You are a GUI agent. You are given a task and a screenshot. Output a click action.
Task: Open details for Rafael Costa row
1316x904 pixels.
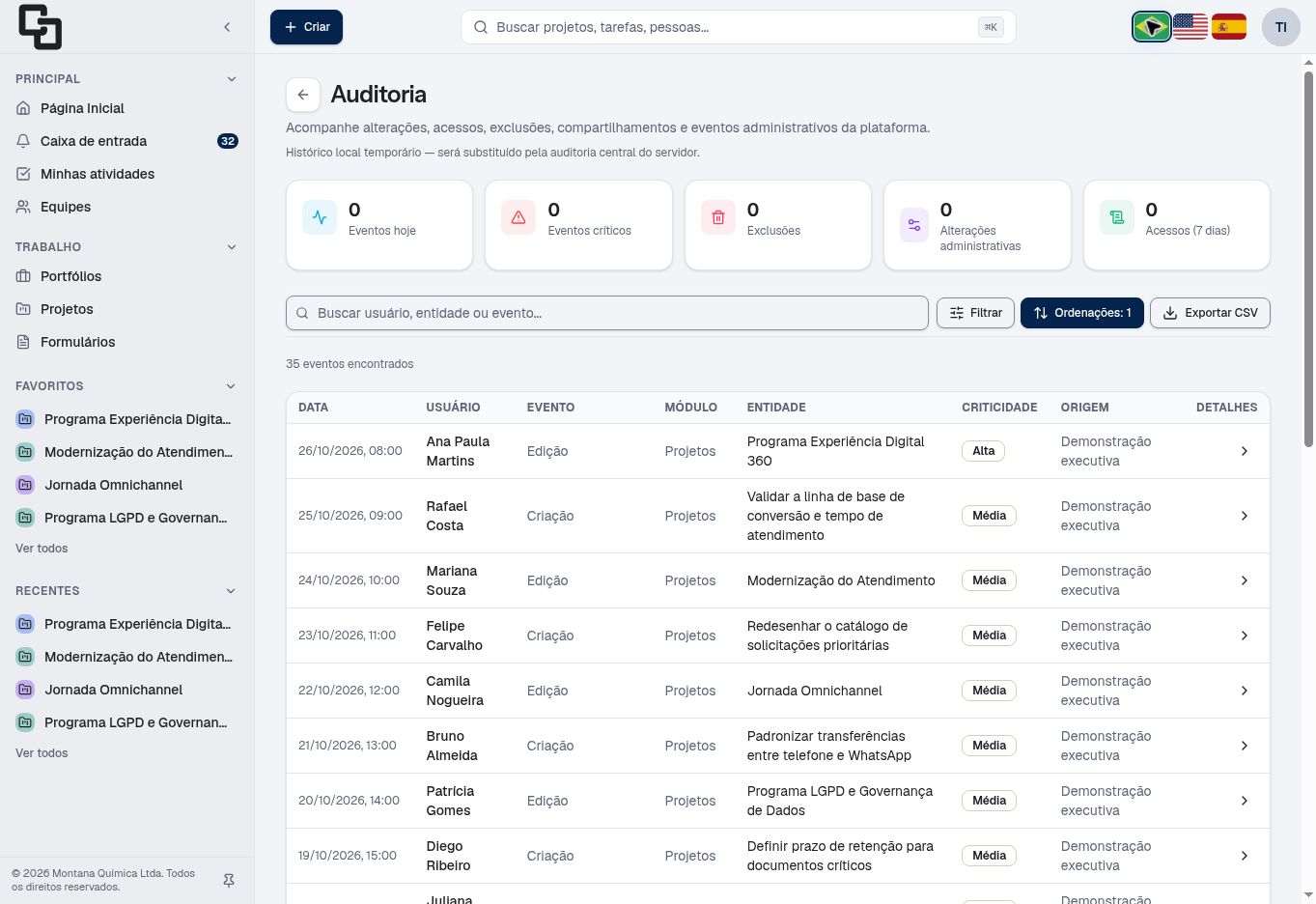[x=1245, y=516]
